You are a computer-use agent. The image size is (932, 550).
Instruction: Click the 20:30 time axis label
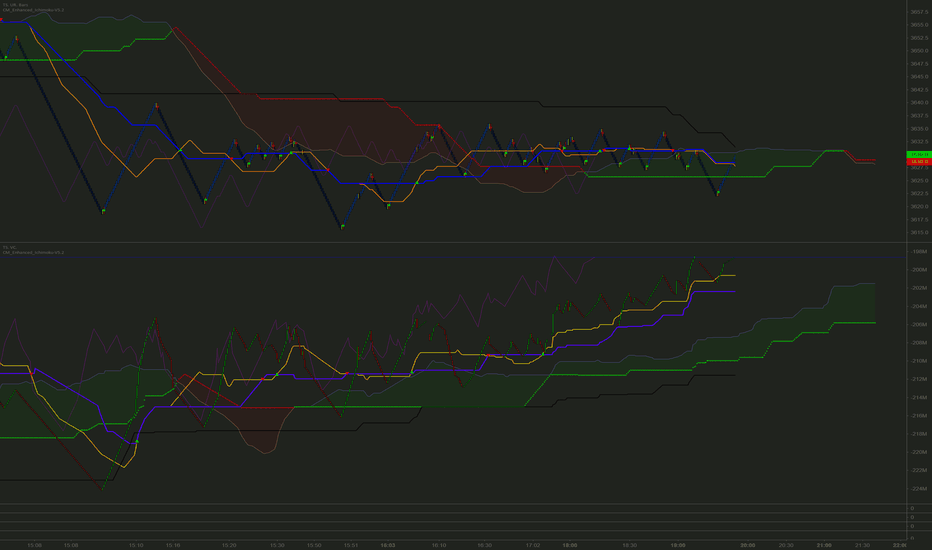click(x=786, y=545)
